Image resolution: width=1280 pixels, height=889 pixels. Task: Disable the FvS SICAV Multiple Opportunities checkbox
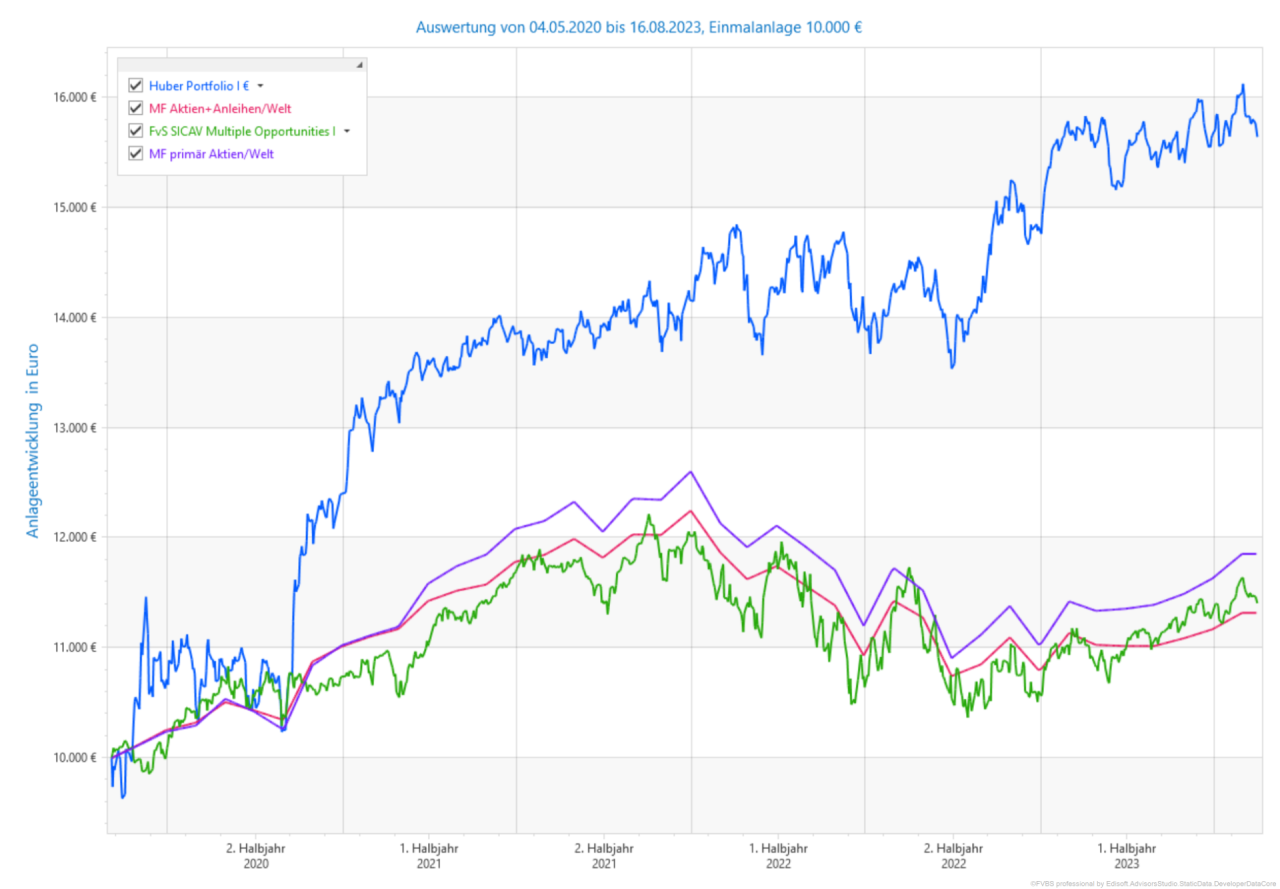point(136,131)
